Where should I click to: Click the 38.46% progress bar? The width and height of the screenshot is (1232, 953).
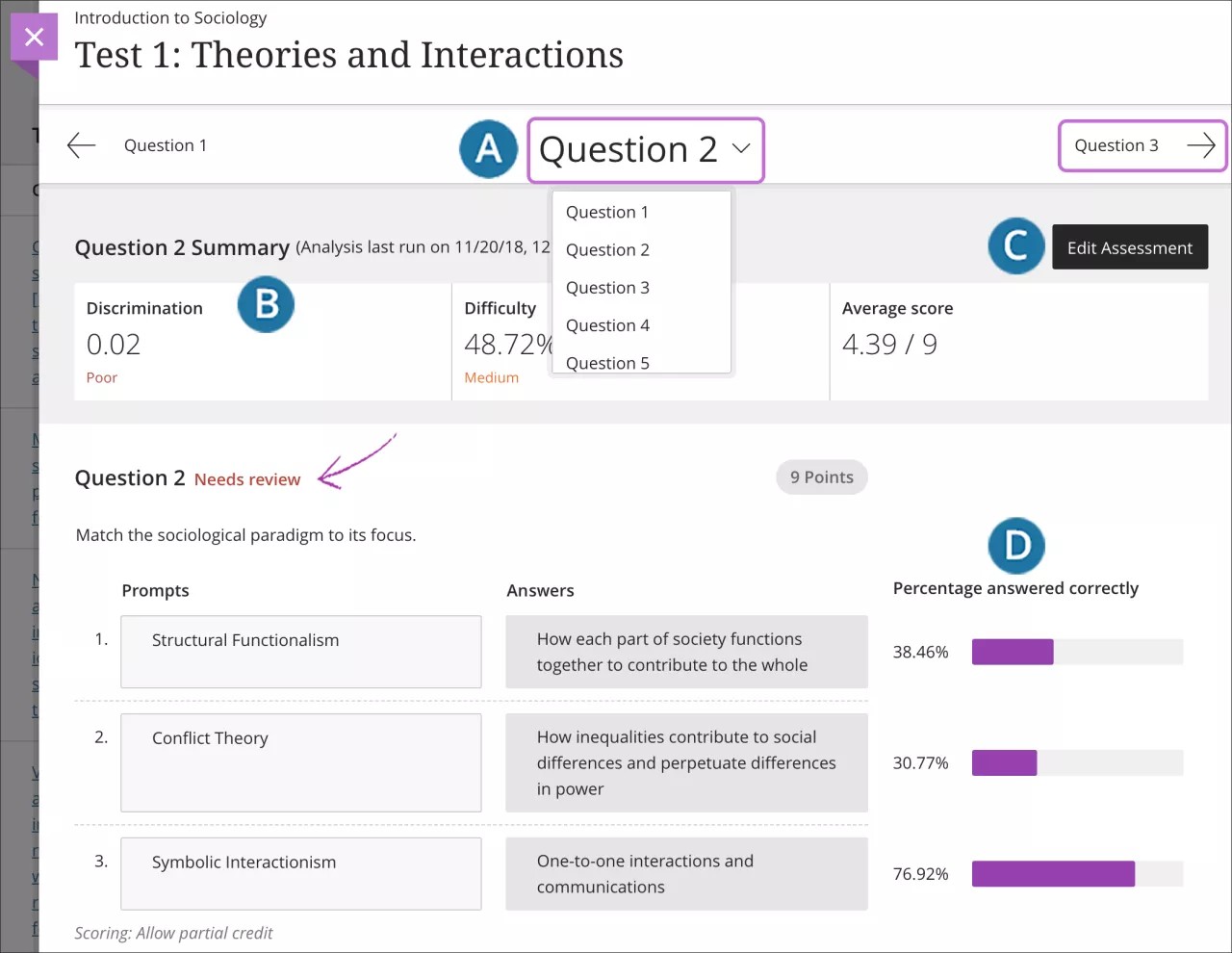click(x=1077, y=652)
